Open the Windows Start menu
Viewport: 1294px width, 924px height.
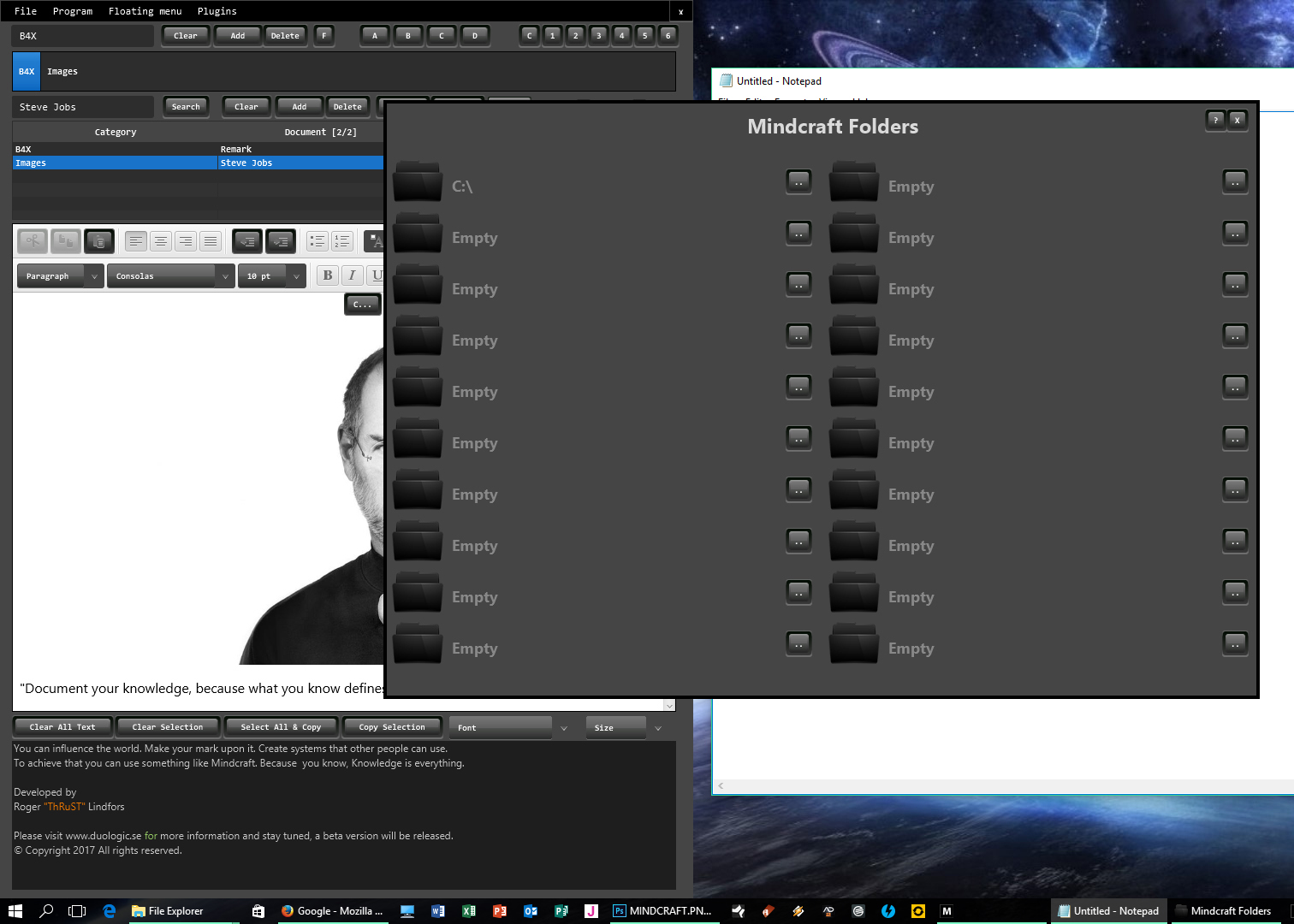pyautogui.click(x=15, y=911)
